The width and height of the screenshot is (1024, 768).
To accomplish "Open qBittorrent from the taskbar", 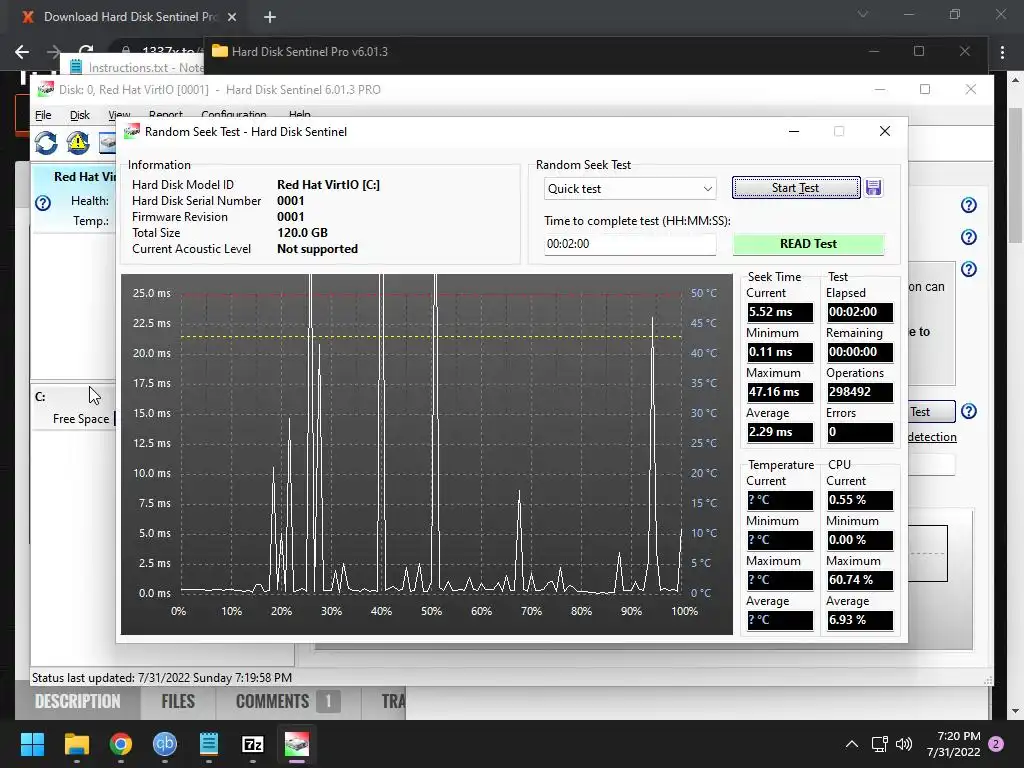I will click(x=165, y=744).
